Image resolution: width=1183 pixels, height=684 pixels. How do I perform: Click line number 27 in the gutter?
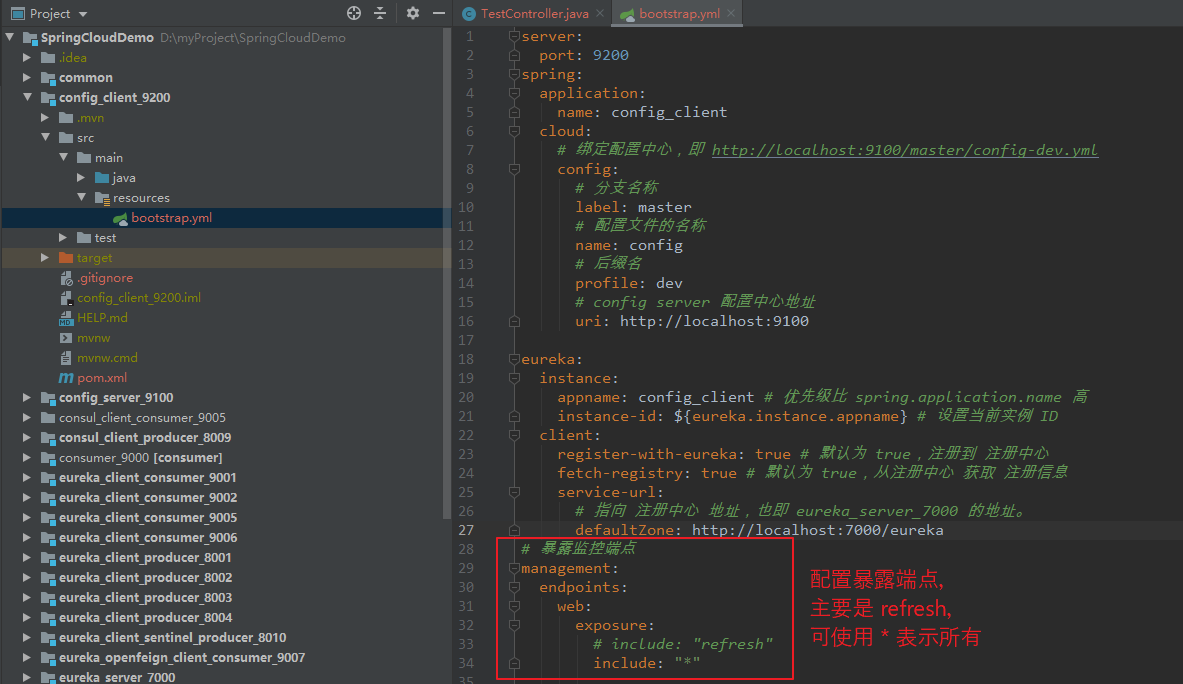coord(466,530)
